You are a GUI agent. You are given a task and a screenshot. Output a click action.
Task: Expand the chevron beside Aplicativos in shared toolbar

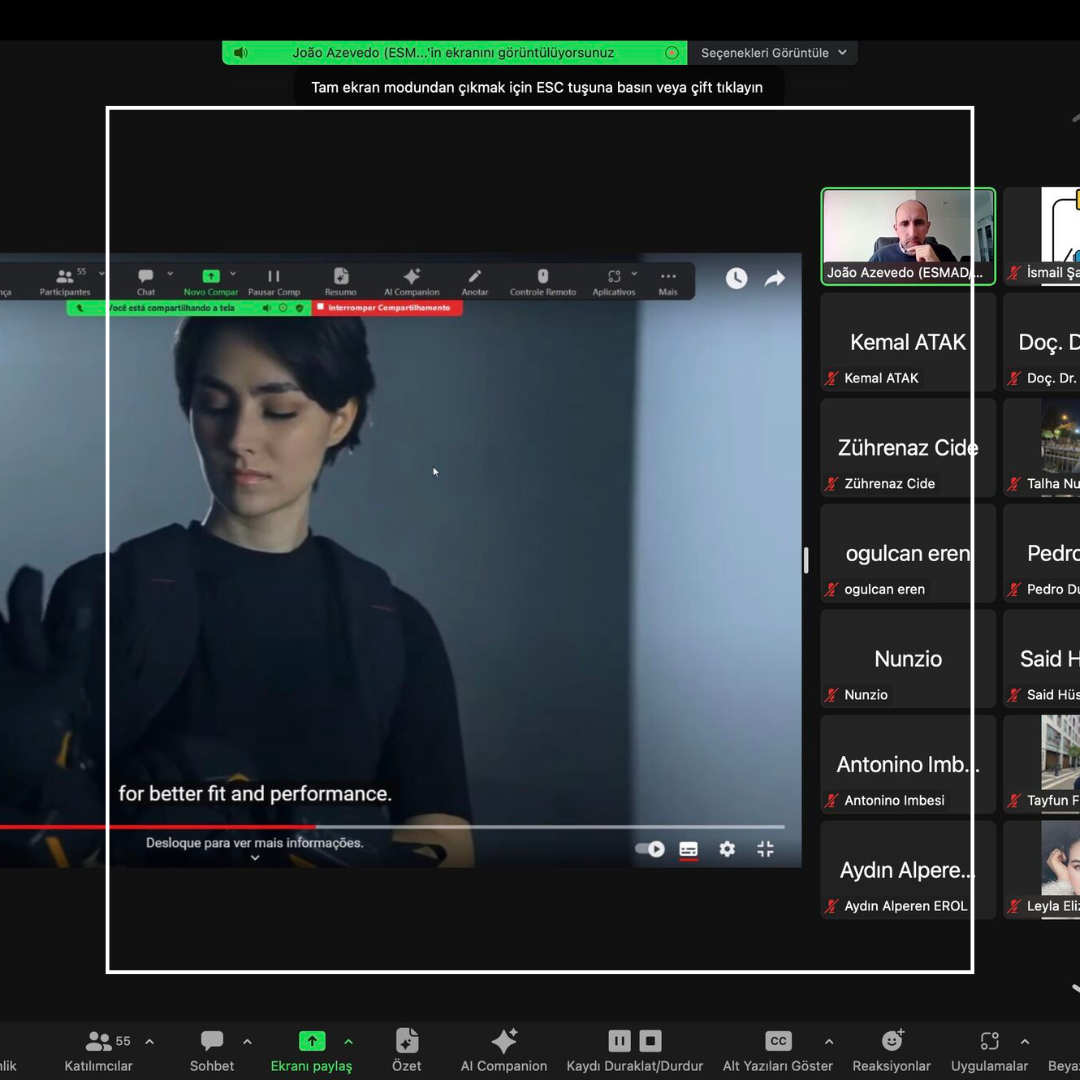coord(634,274)
